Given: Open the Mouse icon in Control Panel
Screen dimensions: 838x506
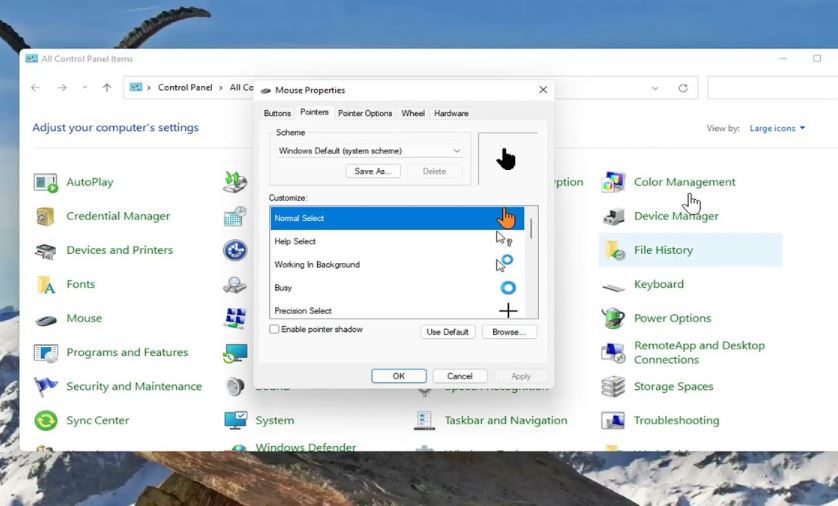Looking at the screenshot, I should (45, 320).
